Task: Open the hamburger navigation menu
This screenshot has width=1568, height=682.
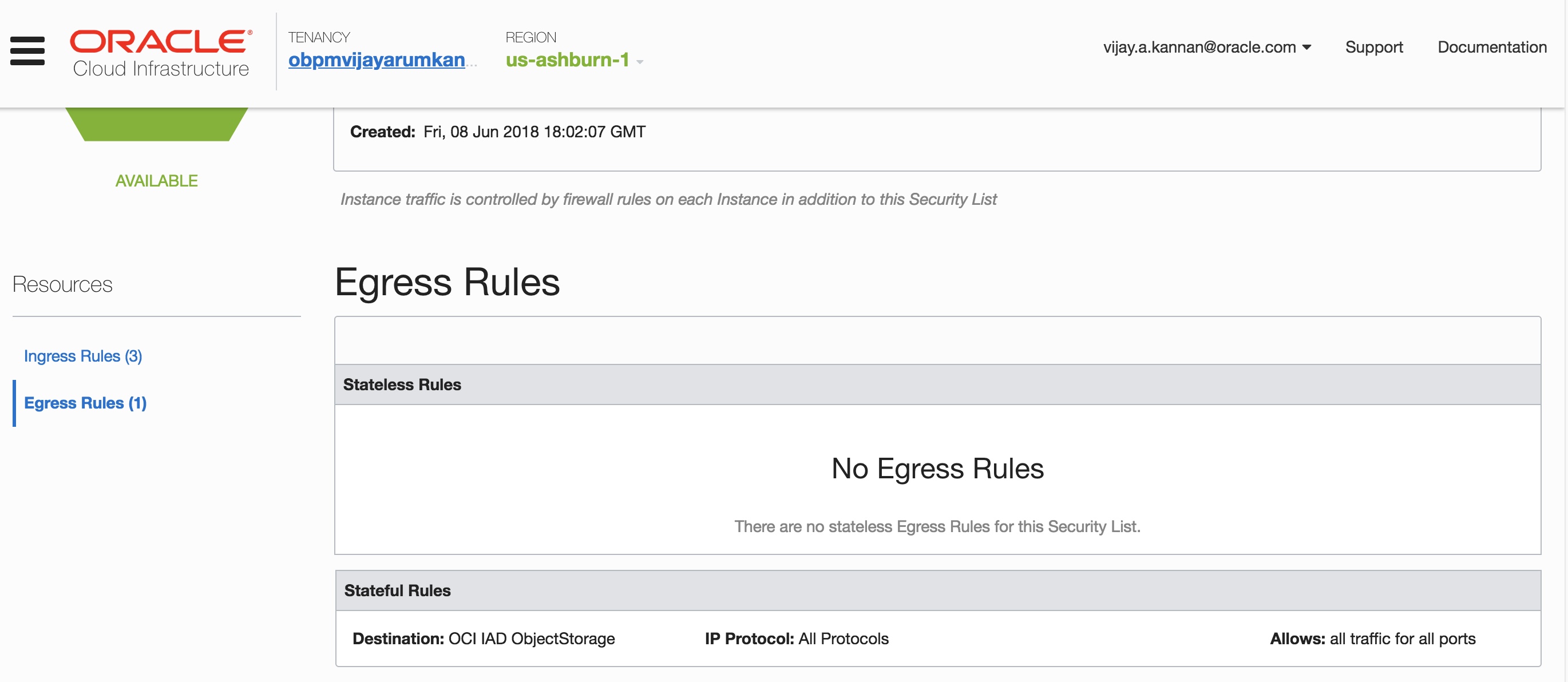Action: point(27,50)
